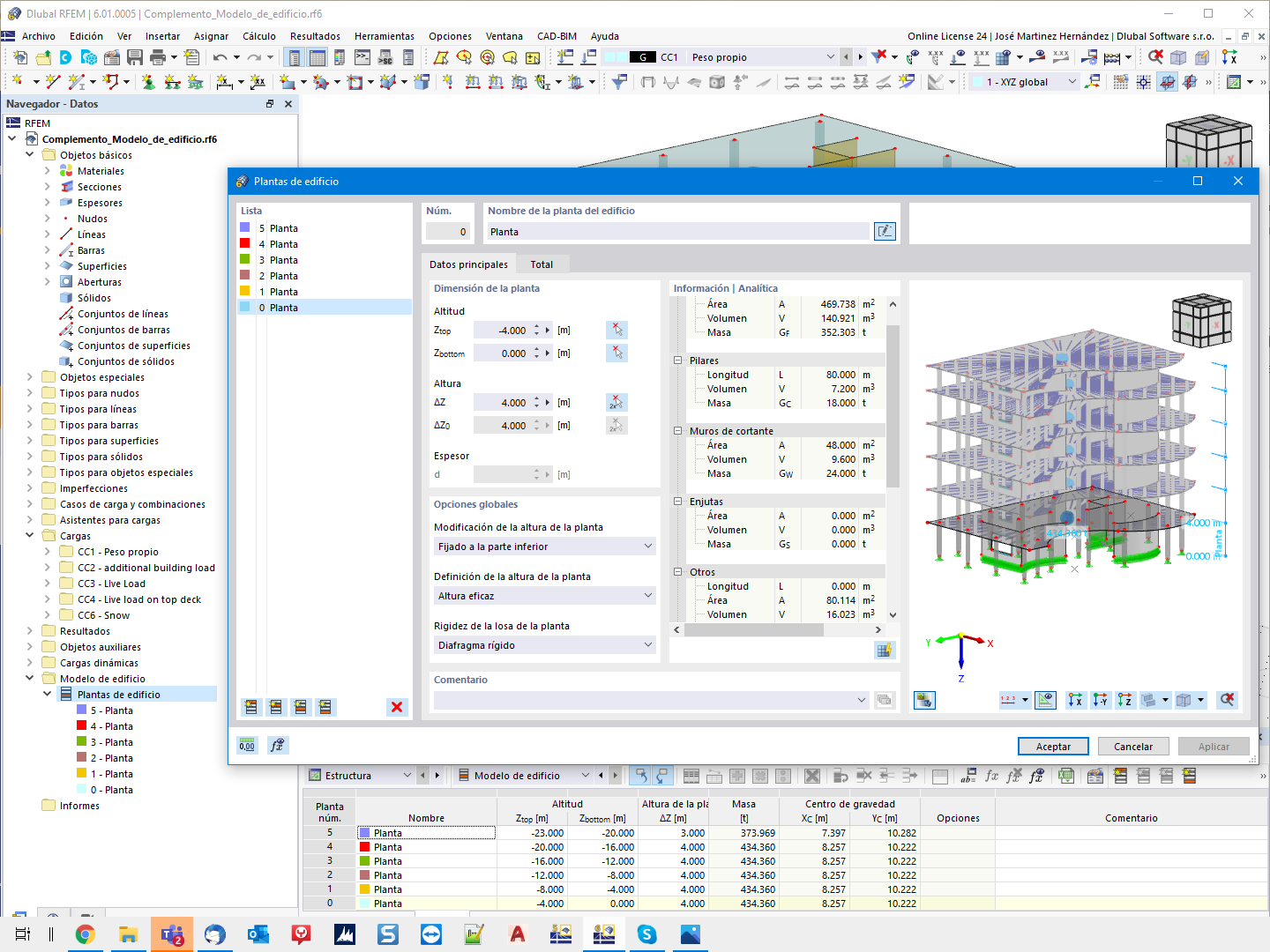Click the blue color swatch of 5 Planta
The width and height of the screenshot is (1270, 952).
point(245,227)
